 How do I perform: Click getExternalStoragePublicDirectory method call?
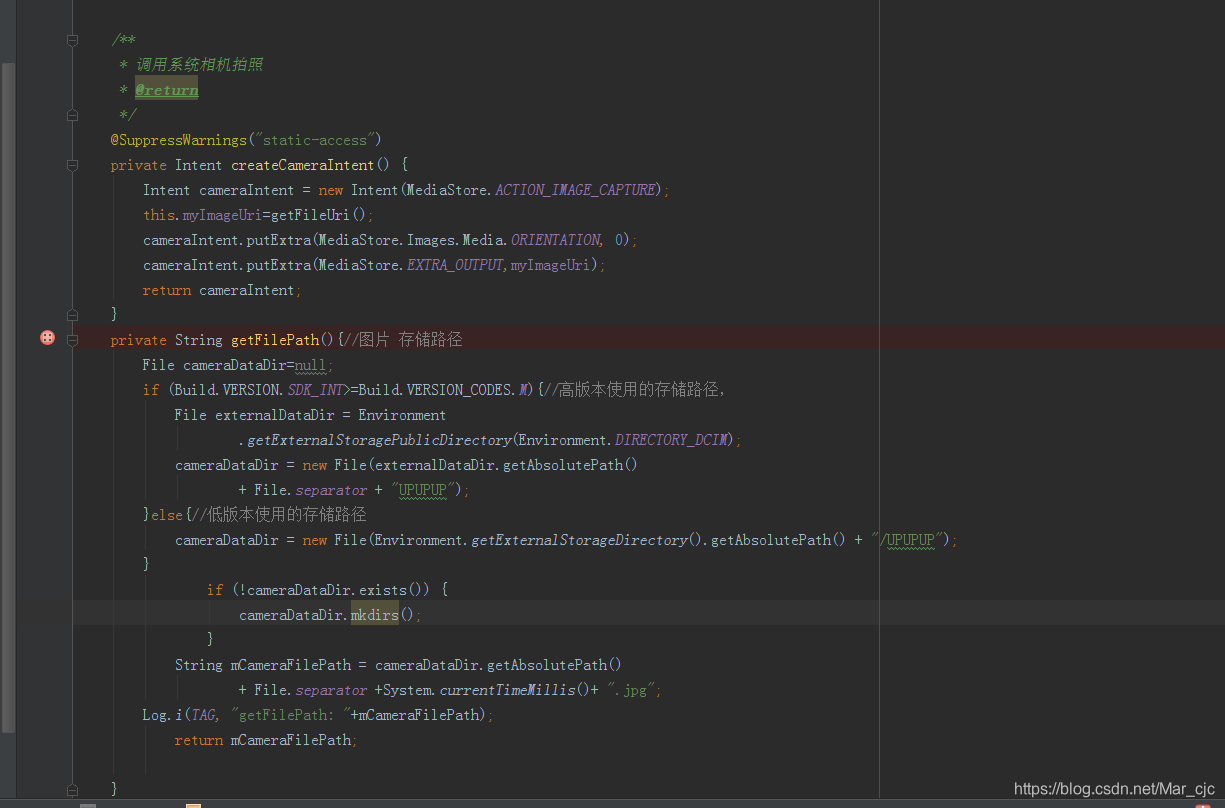[x=379, y=440]
